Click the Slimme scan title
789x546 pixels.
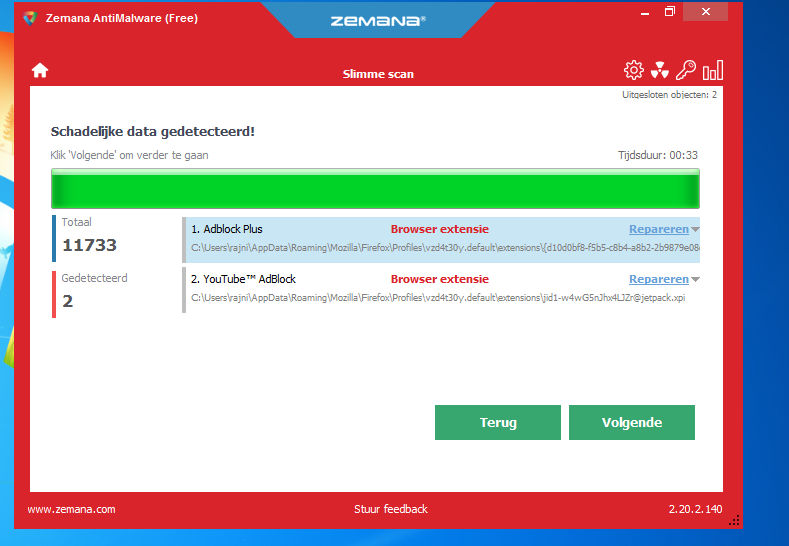(378, 74)
